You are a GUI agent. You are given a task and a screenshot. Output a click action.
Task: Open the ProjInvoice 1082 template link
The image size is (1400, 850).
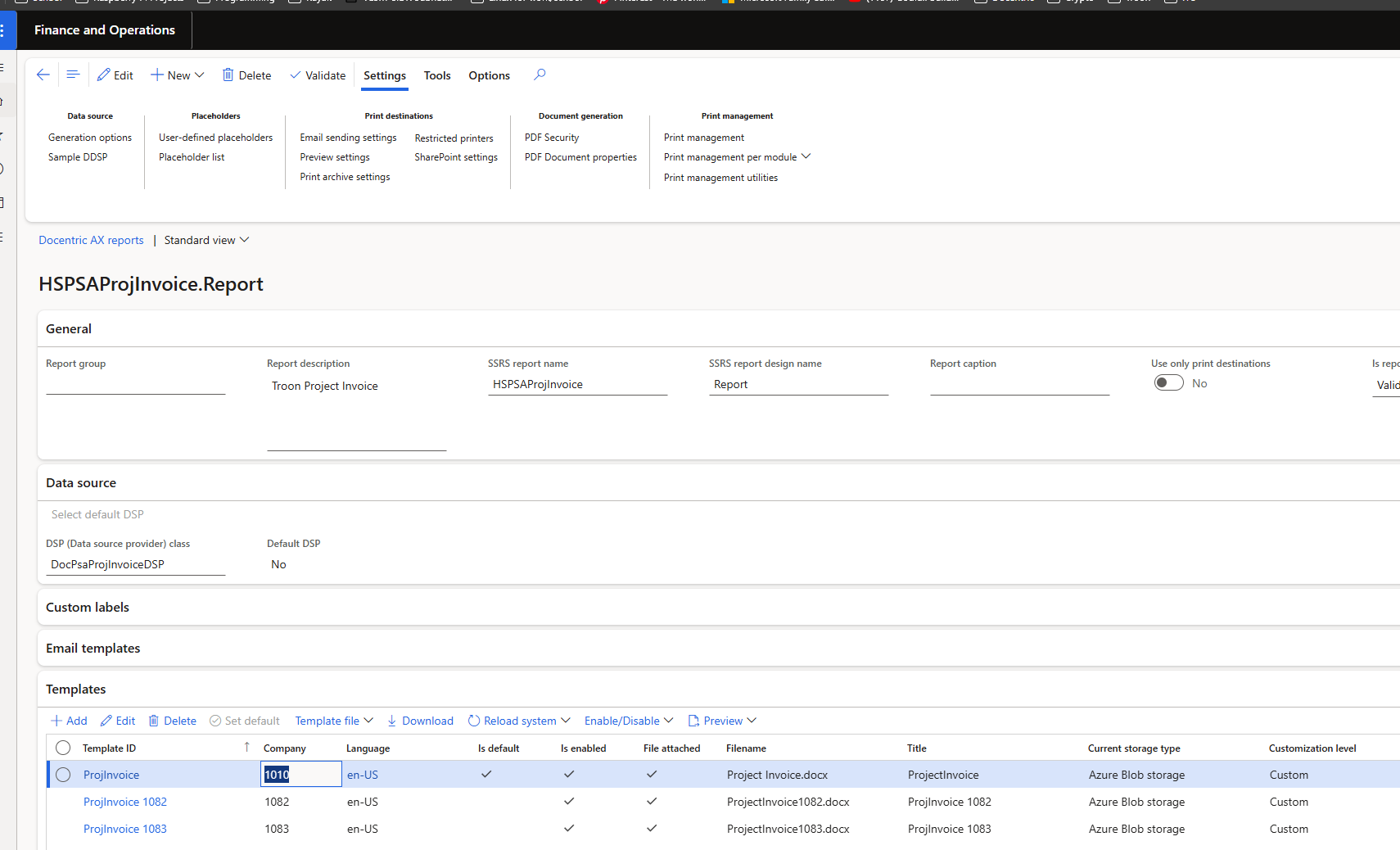pyautogui.click(x=125, y=802)
